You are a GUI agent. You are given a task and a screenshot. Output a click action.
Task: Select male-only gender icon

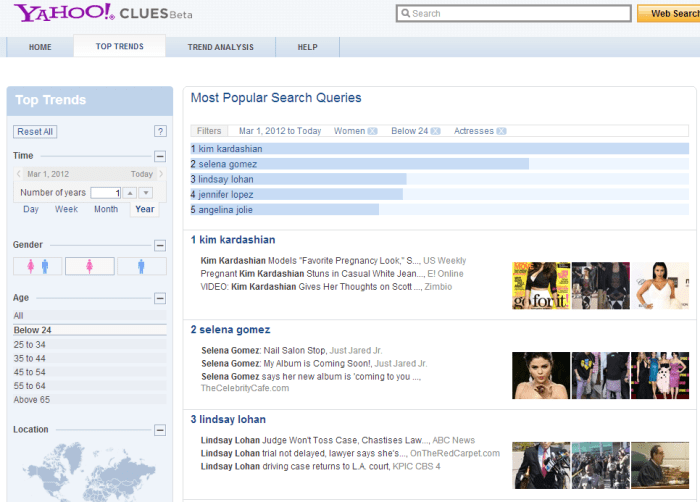click(x=142, y=266)
